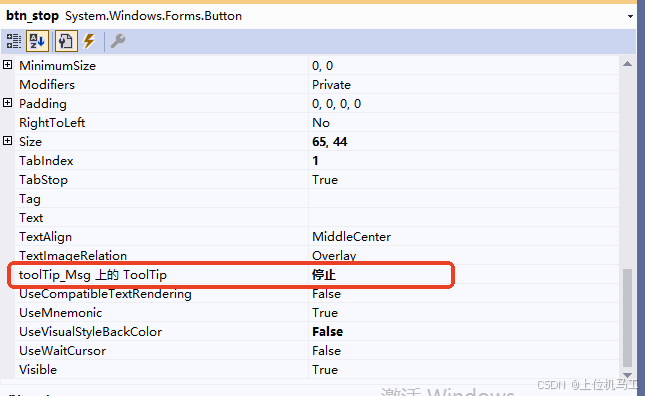
Task: Click the 65, 44 Size value
Action: pos(329,142)
